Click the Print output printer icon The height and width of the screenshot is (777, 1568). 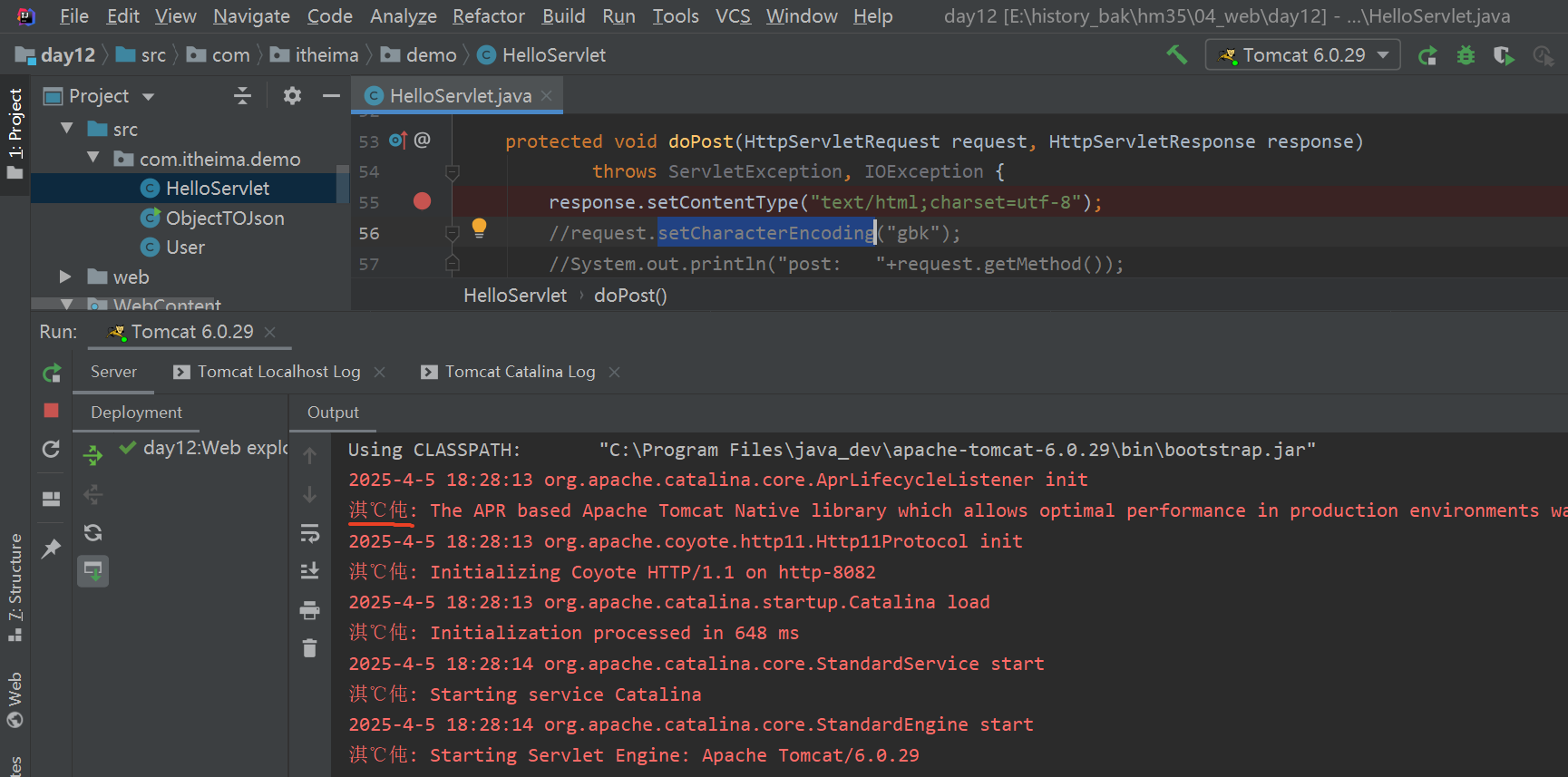point(309,610)
